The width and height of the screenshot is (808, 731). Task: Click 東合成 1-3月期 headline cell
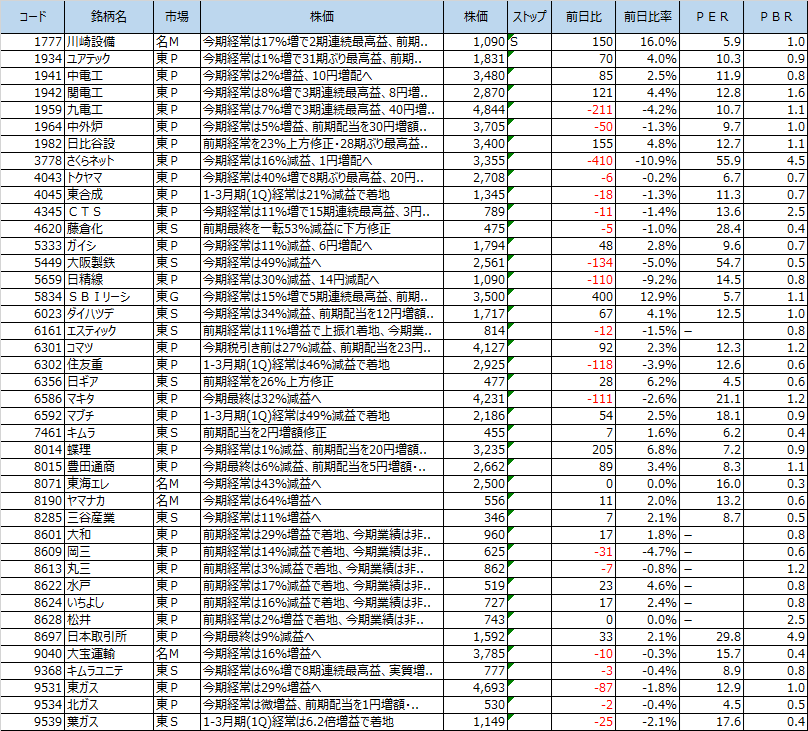tap(322, 195)
